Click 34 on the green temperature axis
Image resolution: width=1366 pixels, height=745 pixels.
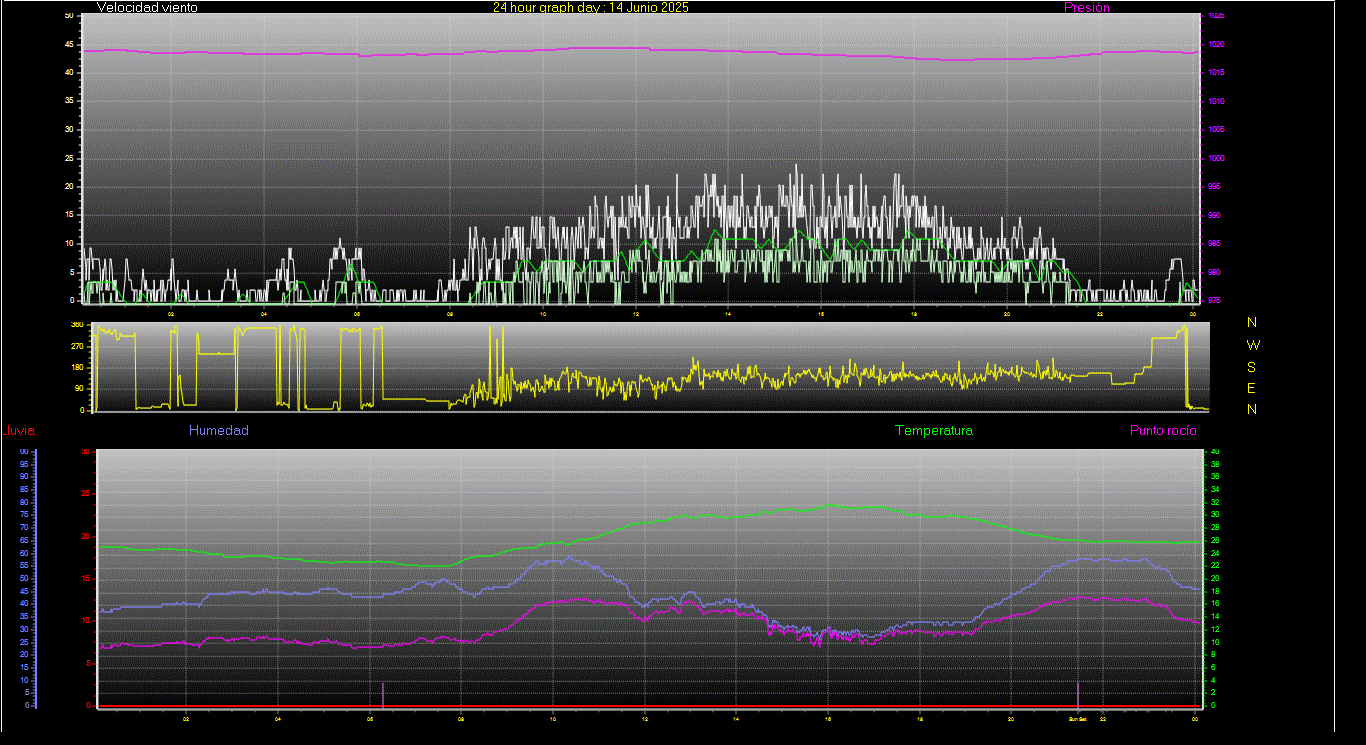tap(1215, 489)
